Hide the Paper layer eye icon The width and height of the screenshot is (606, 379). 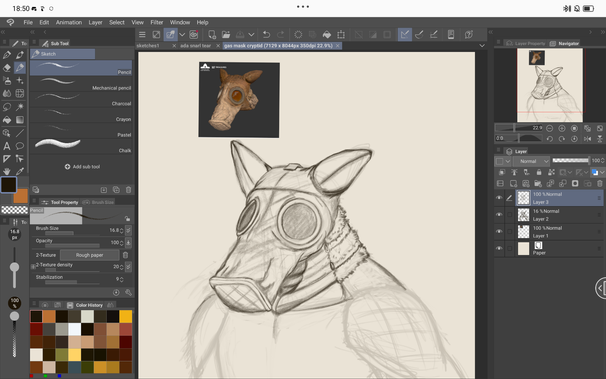[x=499, y=249]
